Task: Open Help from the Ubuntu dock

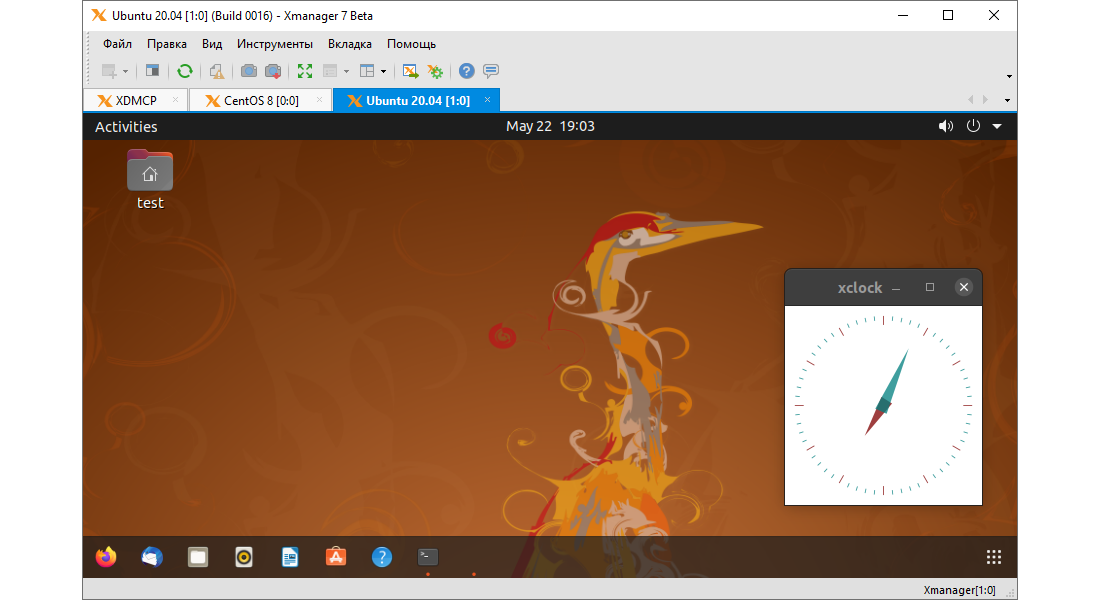Action: [x=382, y=557]
